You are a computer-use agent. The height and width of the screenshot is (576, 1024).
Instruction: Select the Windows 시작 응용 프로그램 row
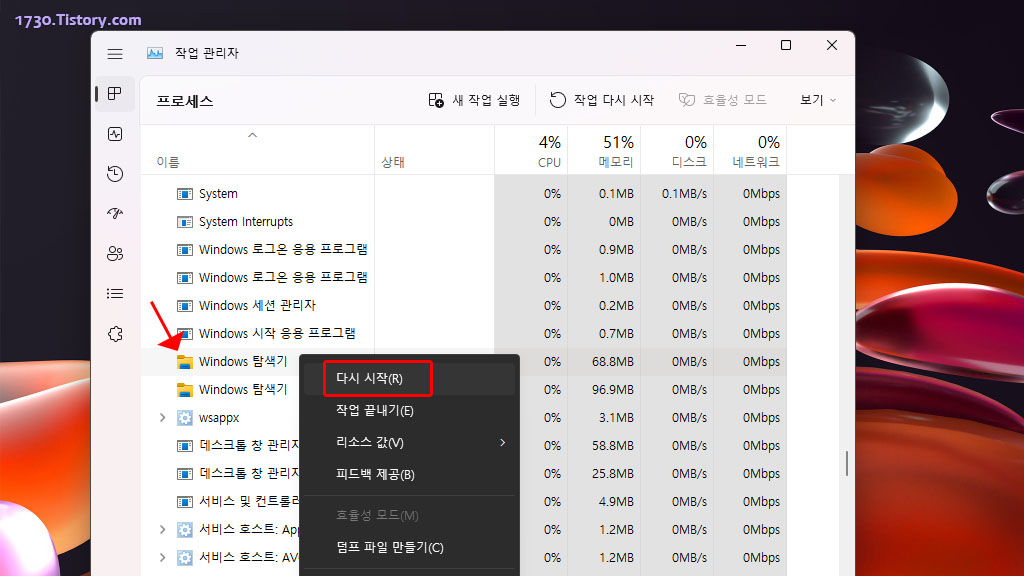[x=464, y=334]
